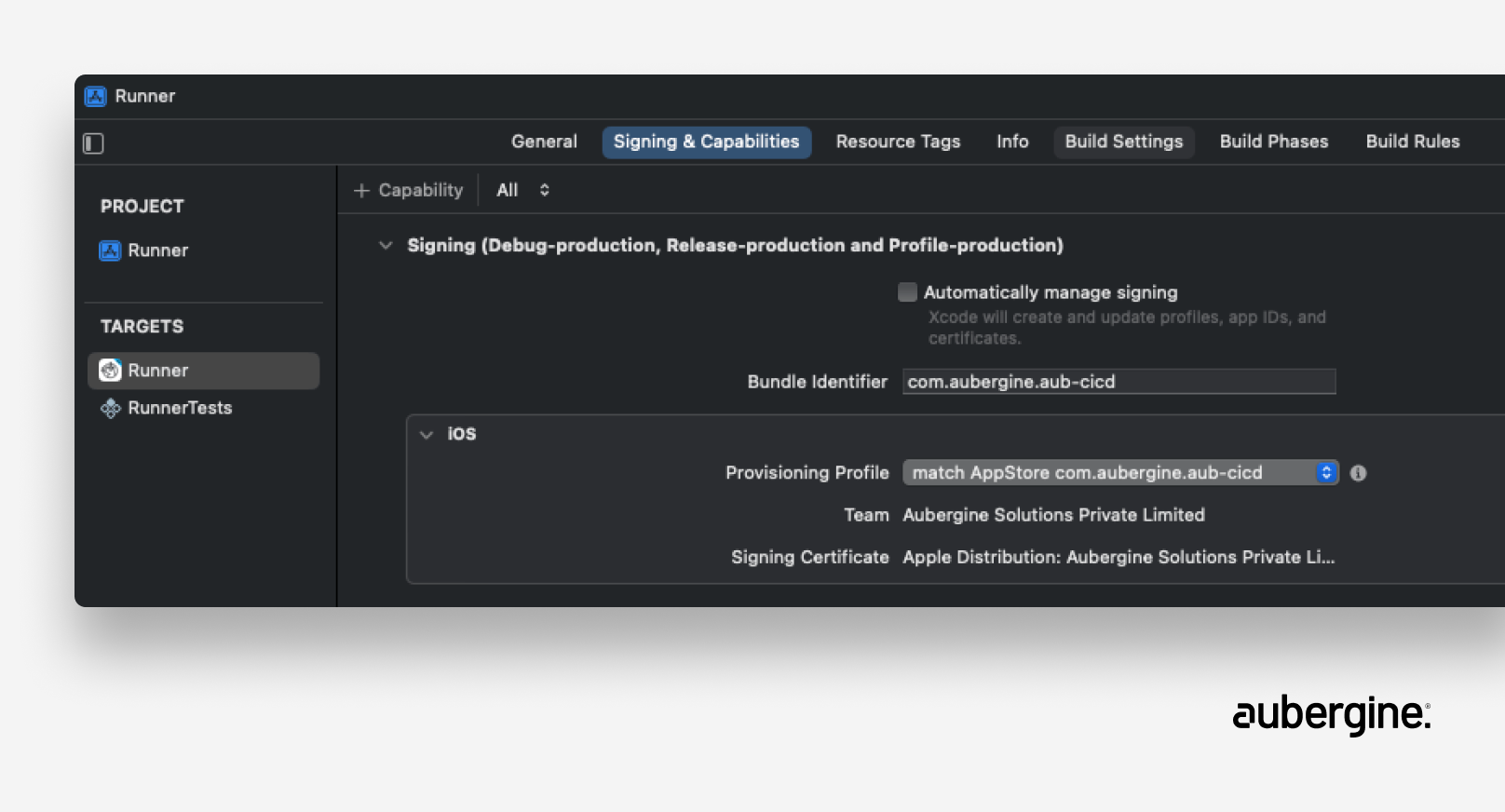Add a new Capability

pyautogui.click(x=409, y=190)
